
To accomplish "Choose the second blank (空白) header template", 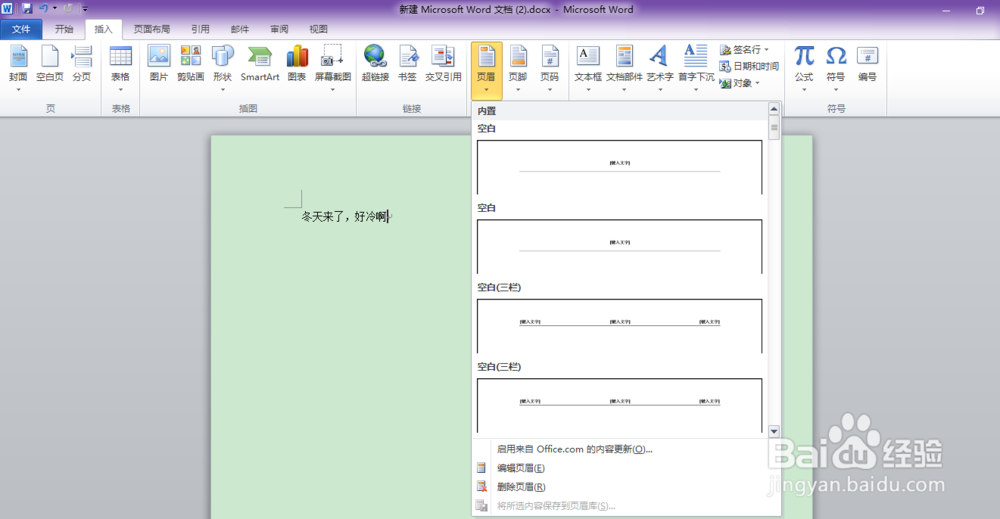I will tap(619, 247).
